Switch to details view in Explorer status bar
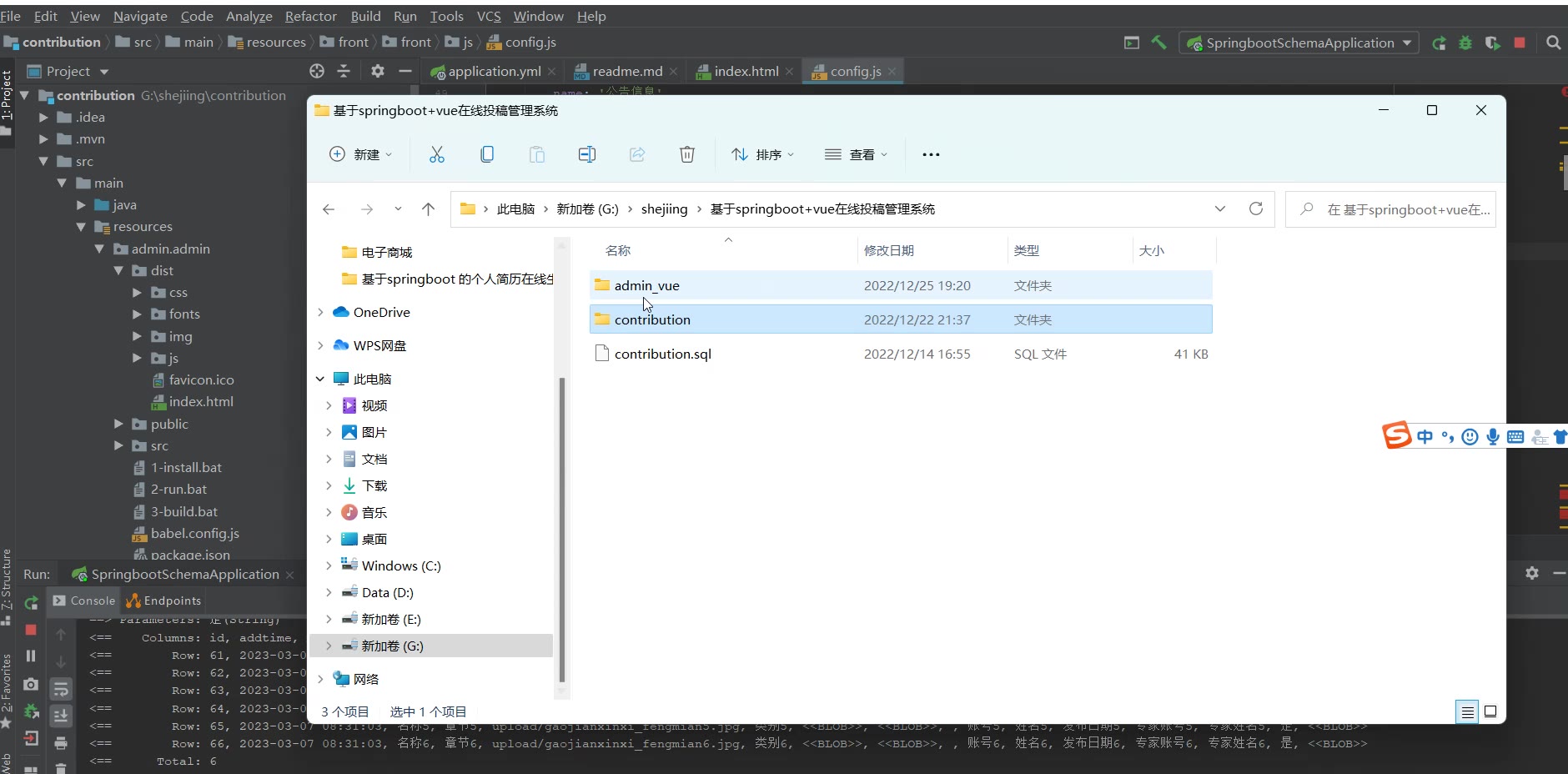 coord(1467,711)
